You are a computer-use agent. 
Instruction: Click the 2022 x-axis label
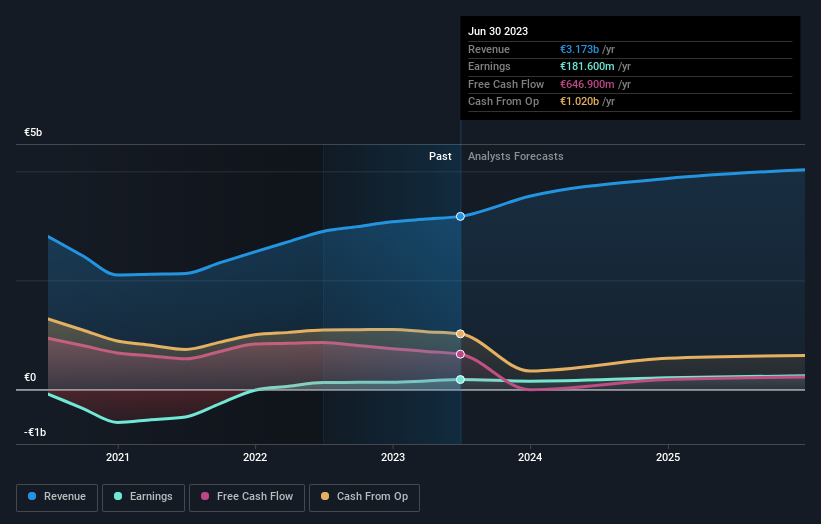(255, 457)
